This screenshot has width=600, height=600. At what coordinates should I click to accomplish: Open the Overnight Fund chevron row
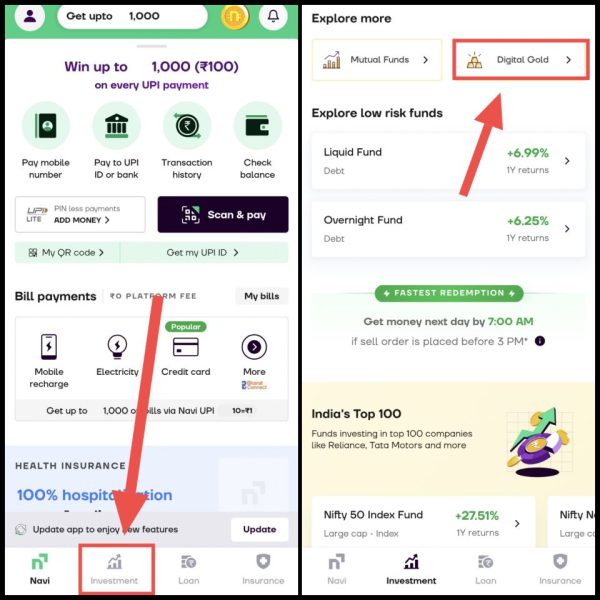448,229
